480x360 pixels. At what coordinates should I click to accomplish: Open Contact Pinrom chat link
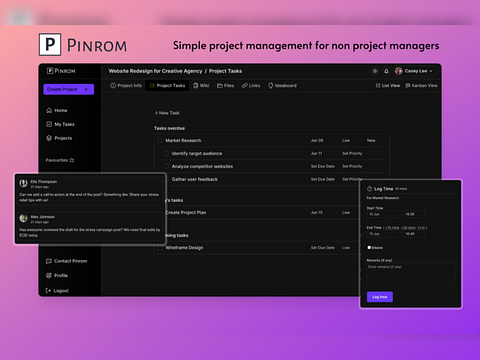(x=66, y=261)
